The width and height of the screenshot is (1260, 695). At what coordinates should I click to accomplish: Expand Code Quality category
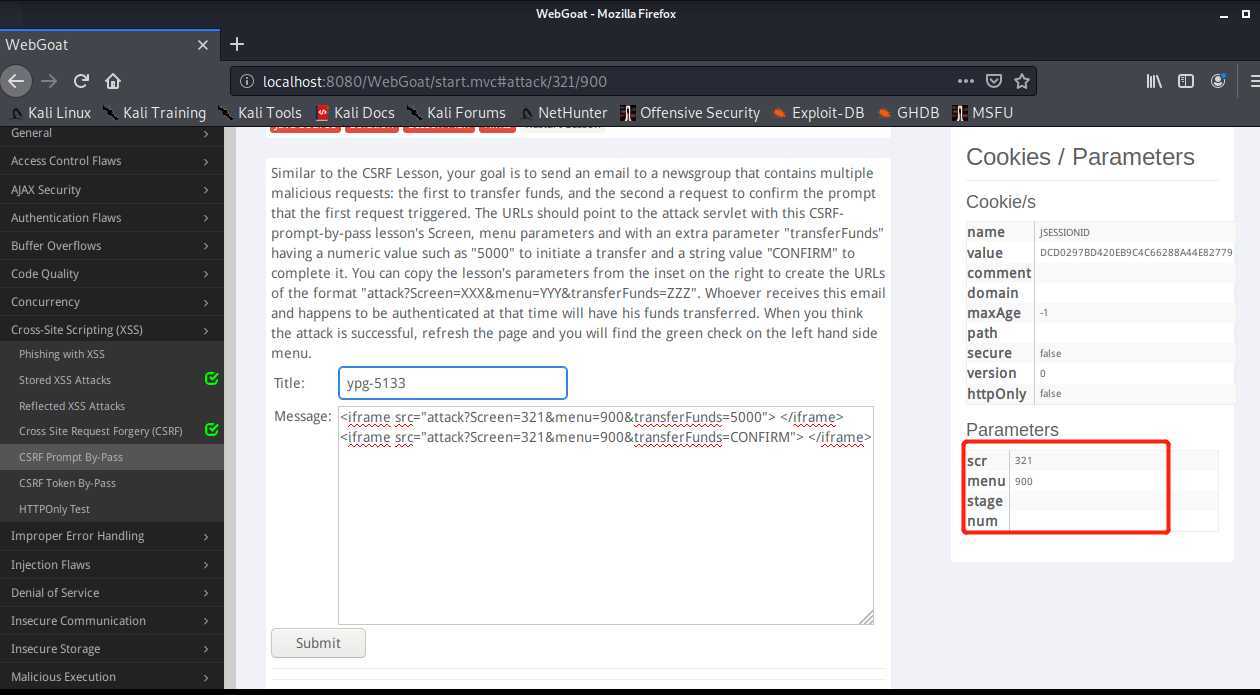click(x=112, y=273)
